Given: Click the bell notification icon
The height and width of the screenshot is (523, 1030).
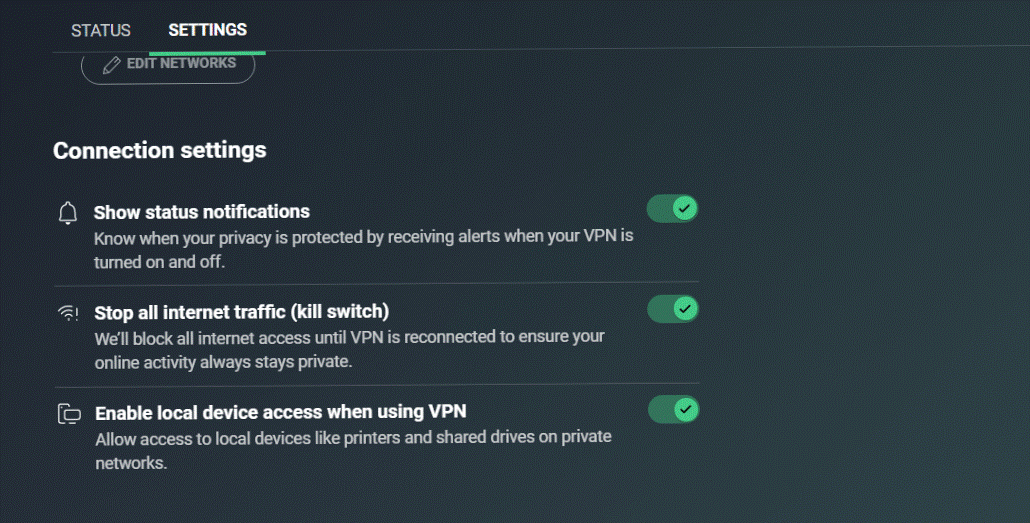Looking at the screenshot, I should (68, 213).
